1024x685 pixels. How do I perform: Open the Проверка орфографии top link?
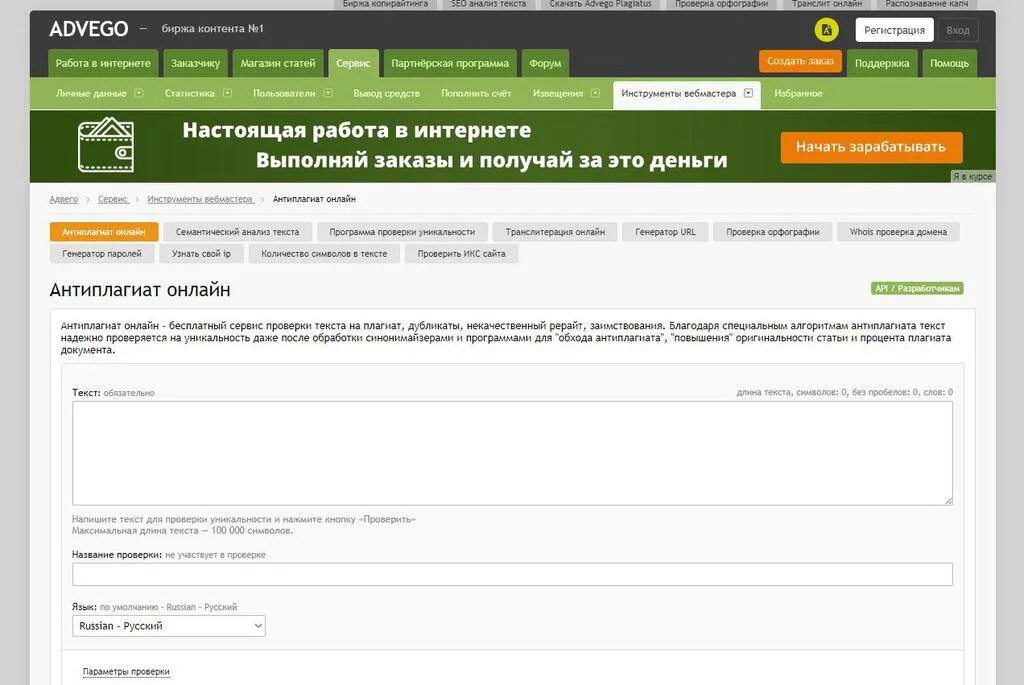(x=722, y=4)
